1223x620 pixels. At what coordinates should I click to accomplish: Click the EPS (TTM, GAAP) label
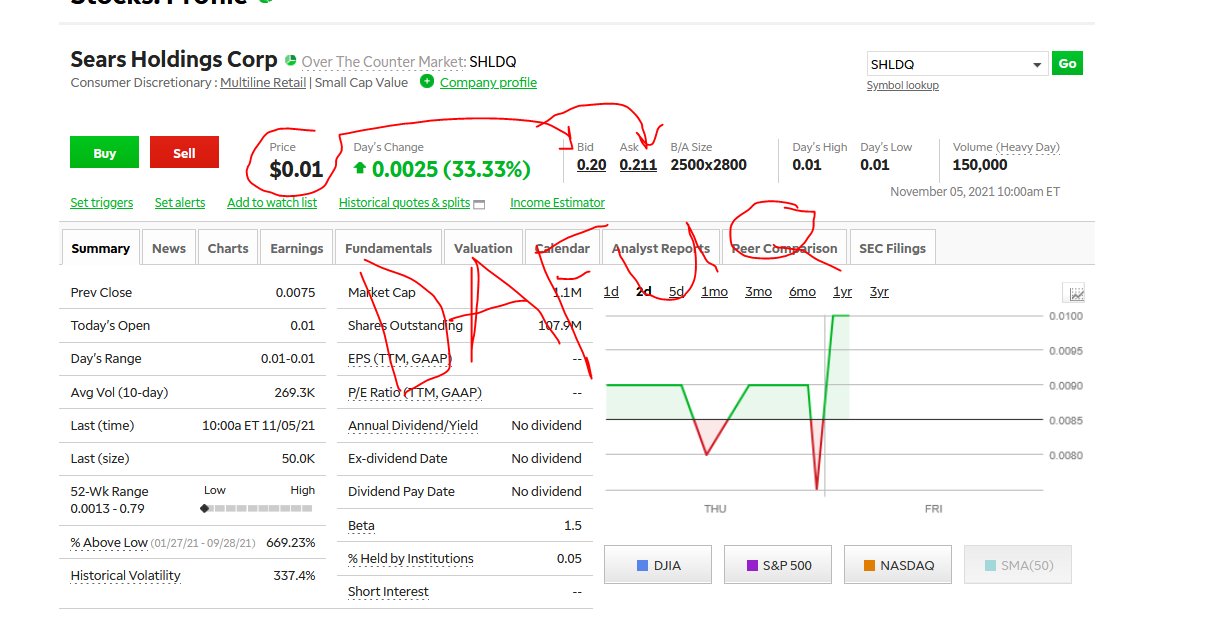[400, 359]
